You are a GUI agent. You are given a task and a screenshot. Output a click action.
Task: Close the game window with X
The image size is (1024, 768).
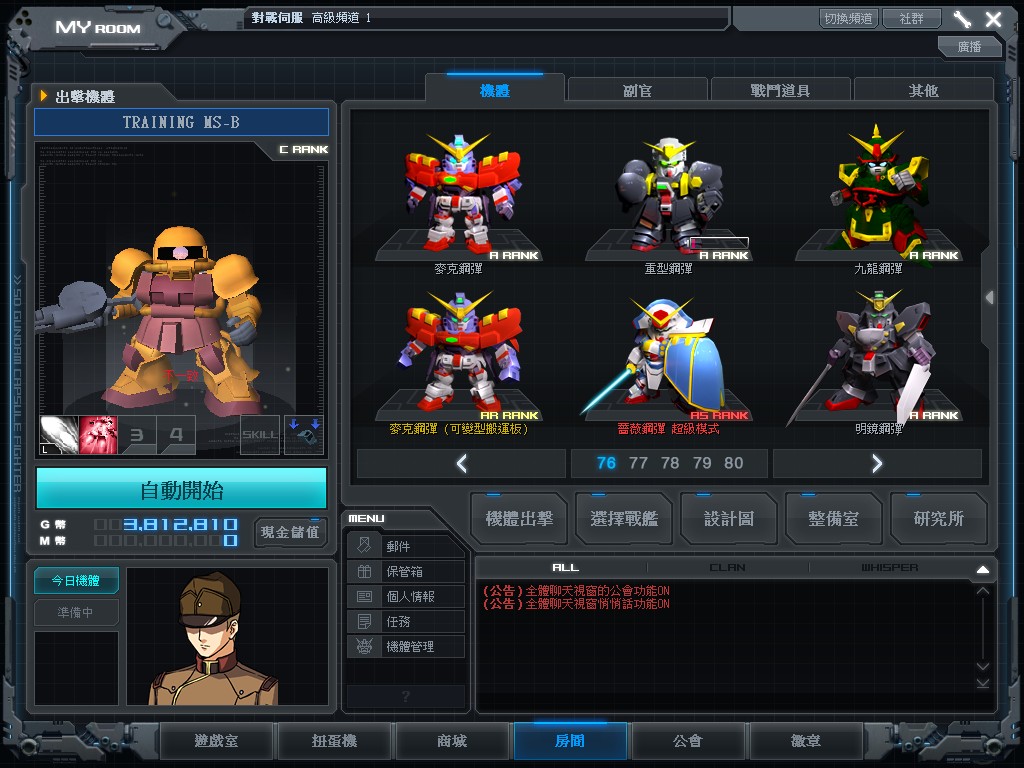tap(993, 19)
